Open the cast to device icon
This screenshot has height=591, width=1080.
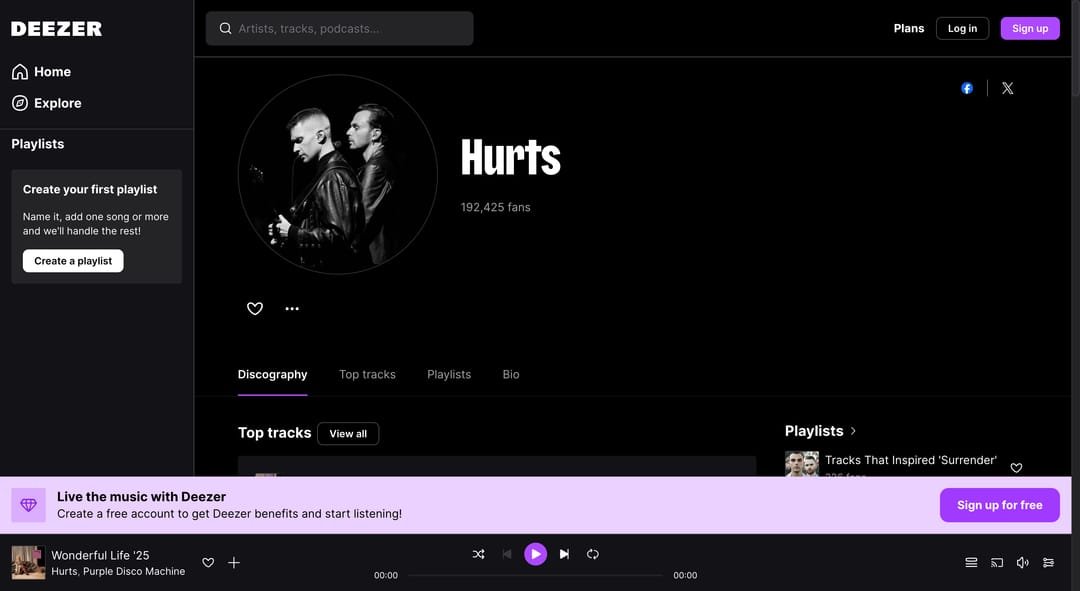(x=997, y=563)
